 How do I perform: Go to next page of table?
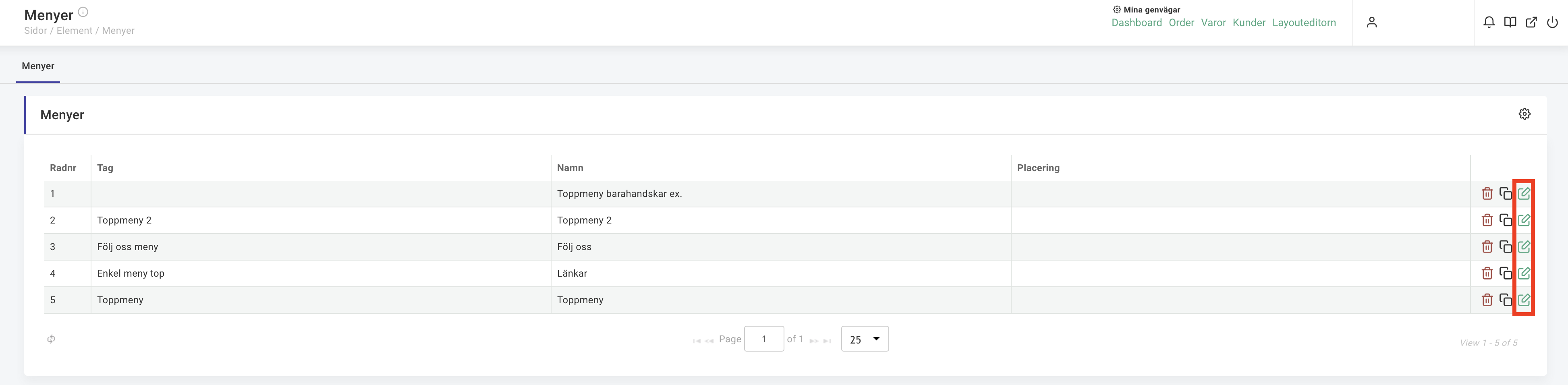(x=814, y=341)
